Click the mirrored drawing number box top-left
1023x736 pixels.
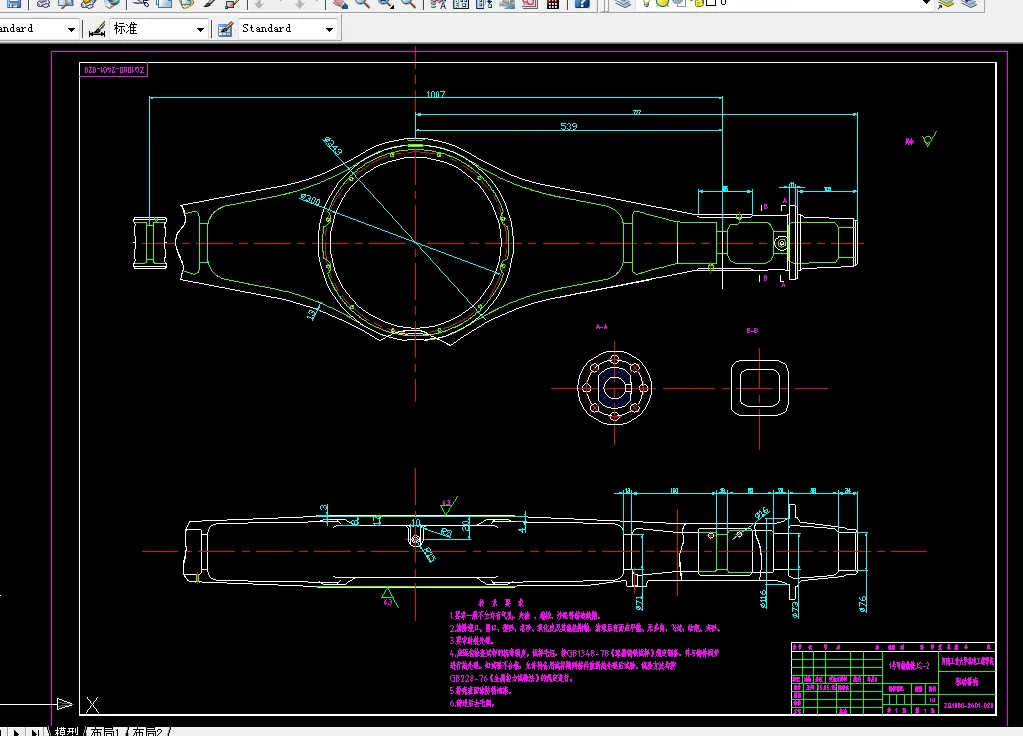[114, 70]
